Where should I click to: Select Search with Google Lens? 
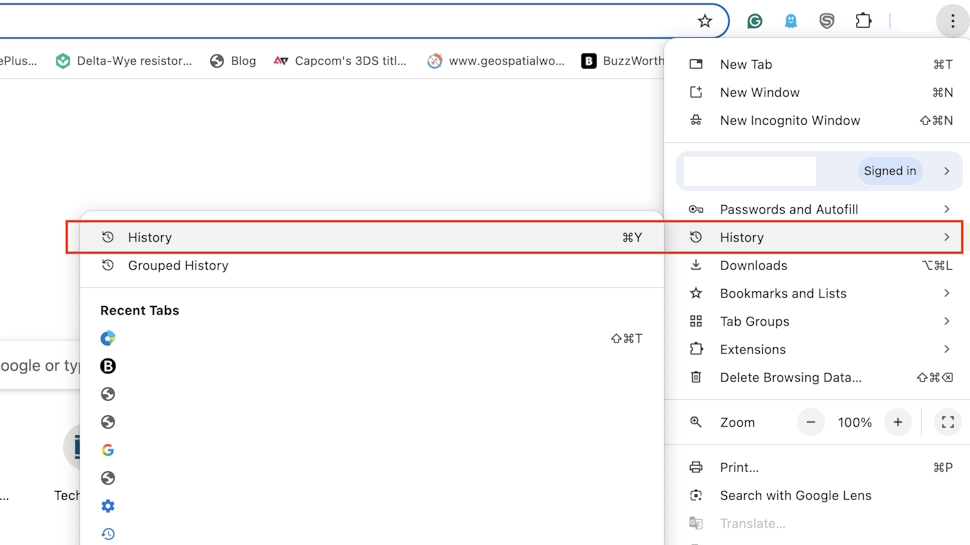[817, 495]
